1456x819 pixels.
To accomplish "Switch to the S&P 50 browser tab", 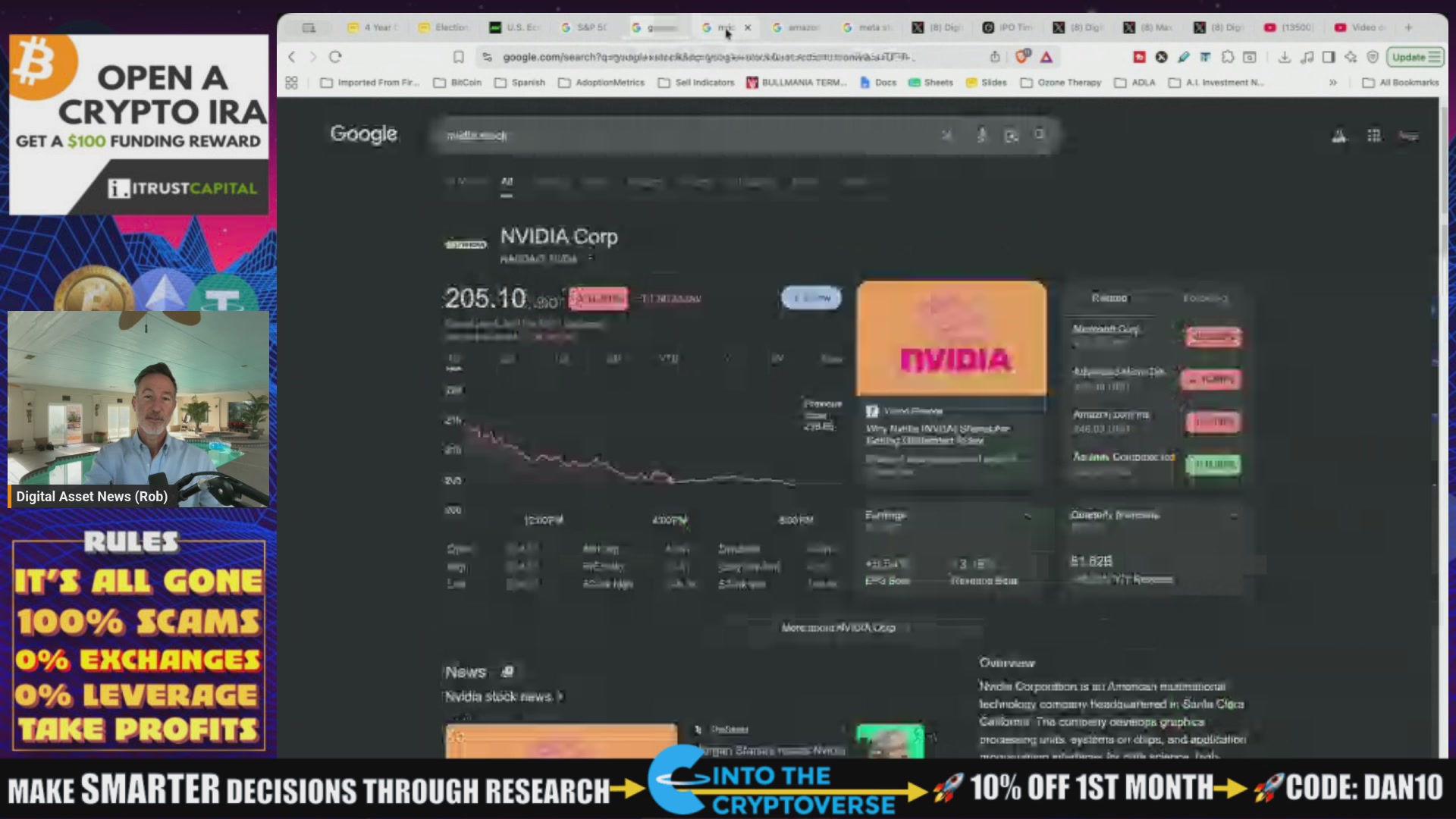I will (585, 27).
